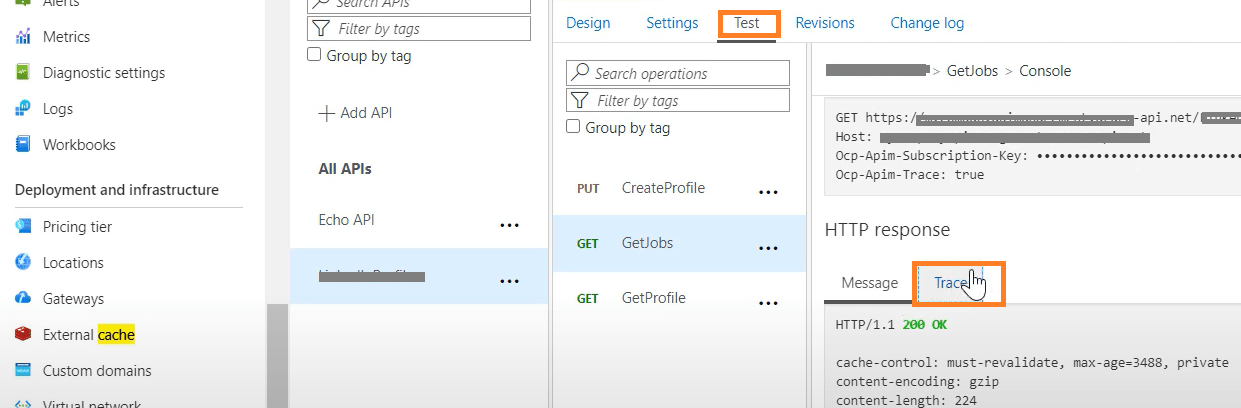The width and height of the screenshot is (1241, 408).
Task: Select the Pricing tier icon
Action: coord(23,227)
